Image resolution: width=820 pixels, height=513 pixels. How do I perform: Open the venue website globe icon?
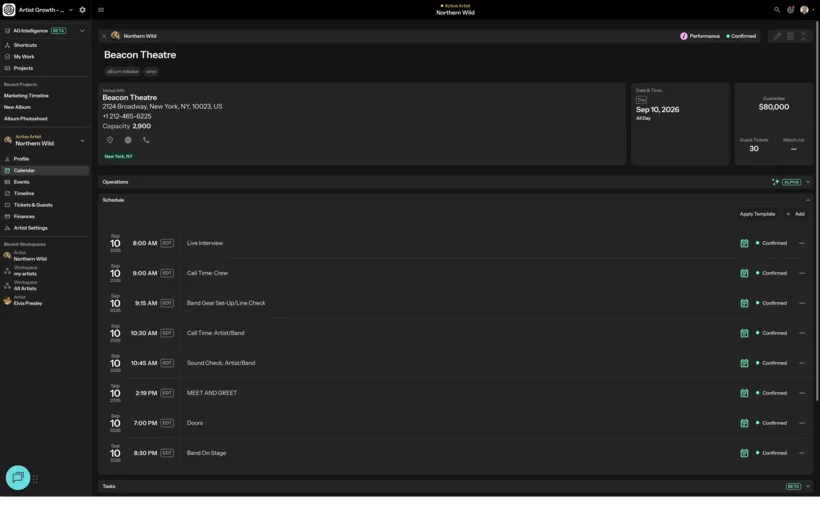click(128, 140)
